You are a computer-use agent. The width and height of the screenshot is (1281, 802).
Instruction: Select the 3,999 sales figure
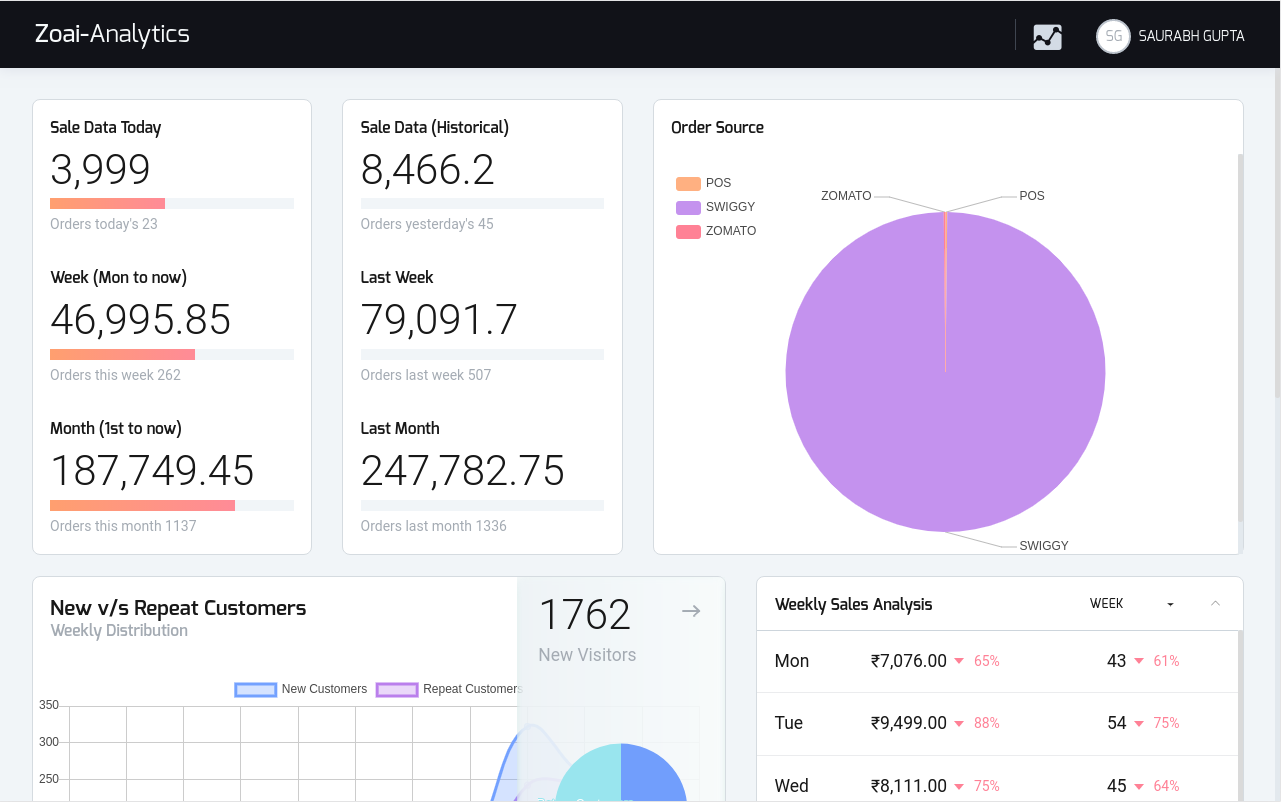click(100, 170)
